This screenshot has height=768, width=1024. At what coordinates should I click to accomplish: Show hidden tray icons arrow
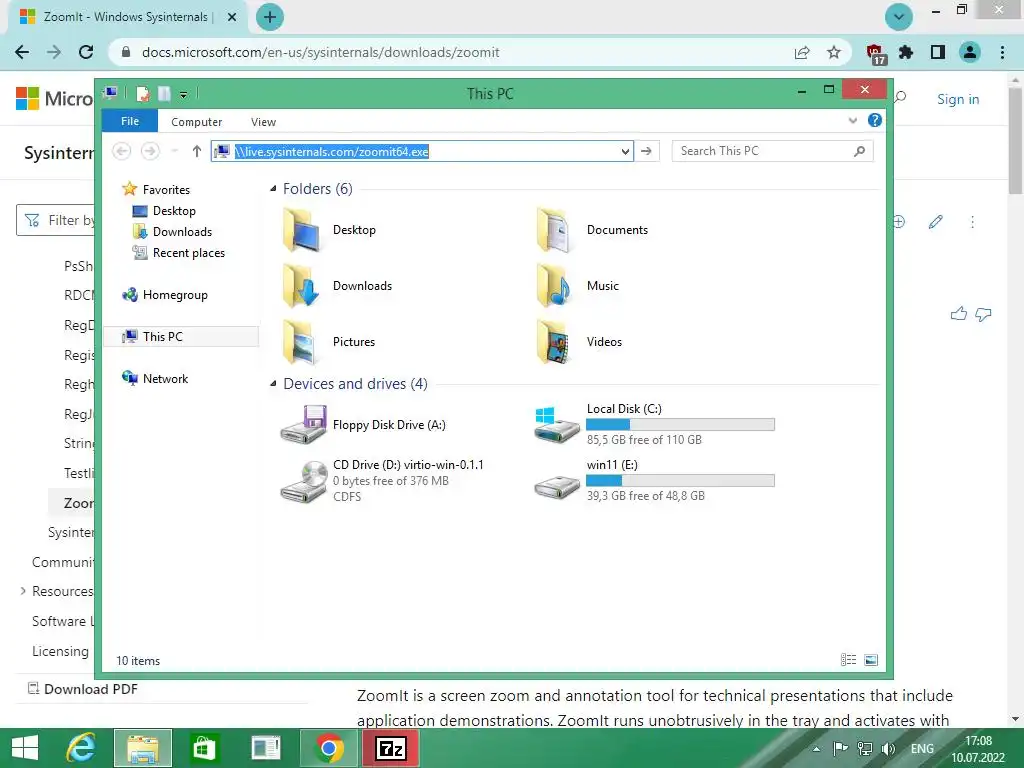pyautogui.click(x=816, y=749)
